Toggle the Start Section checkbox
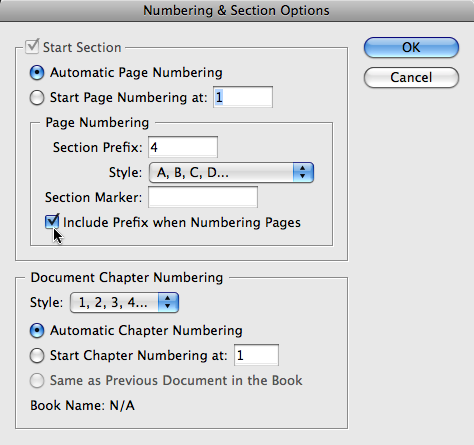 point(32,47)
